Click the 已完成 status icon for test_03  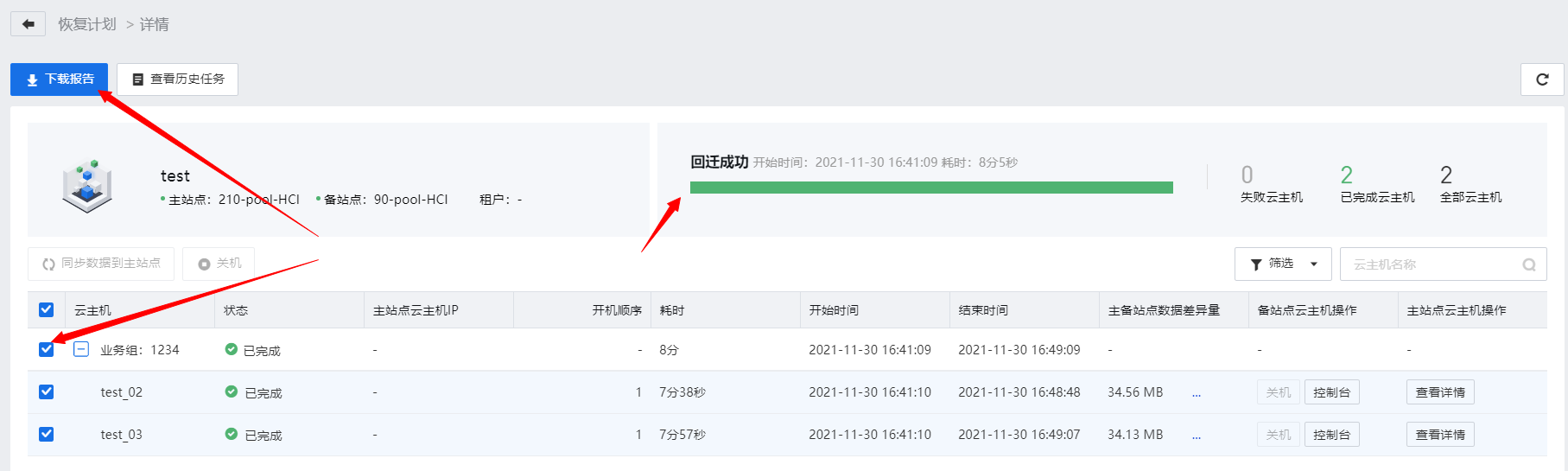pos(231,434)
